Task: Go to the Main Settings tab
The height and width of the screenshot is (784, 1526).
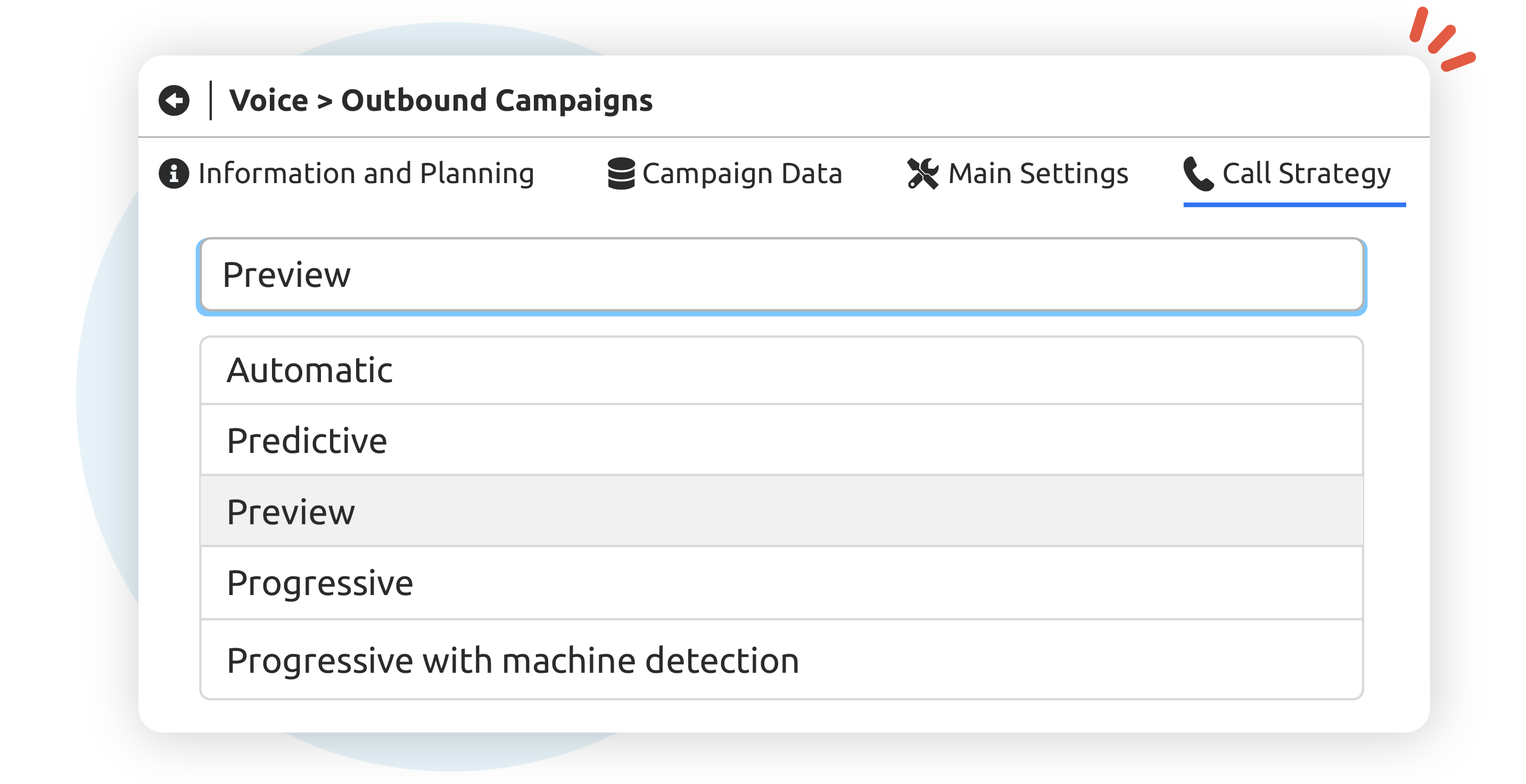Action: (1038, 174)
